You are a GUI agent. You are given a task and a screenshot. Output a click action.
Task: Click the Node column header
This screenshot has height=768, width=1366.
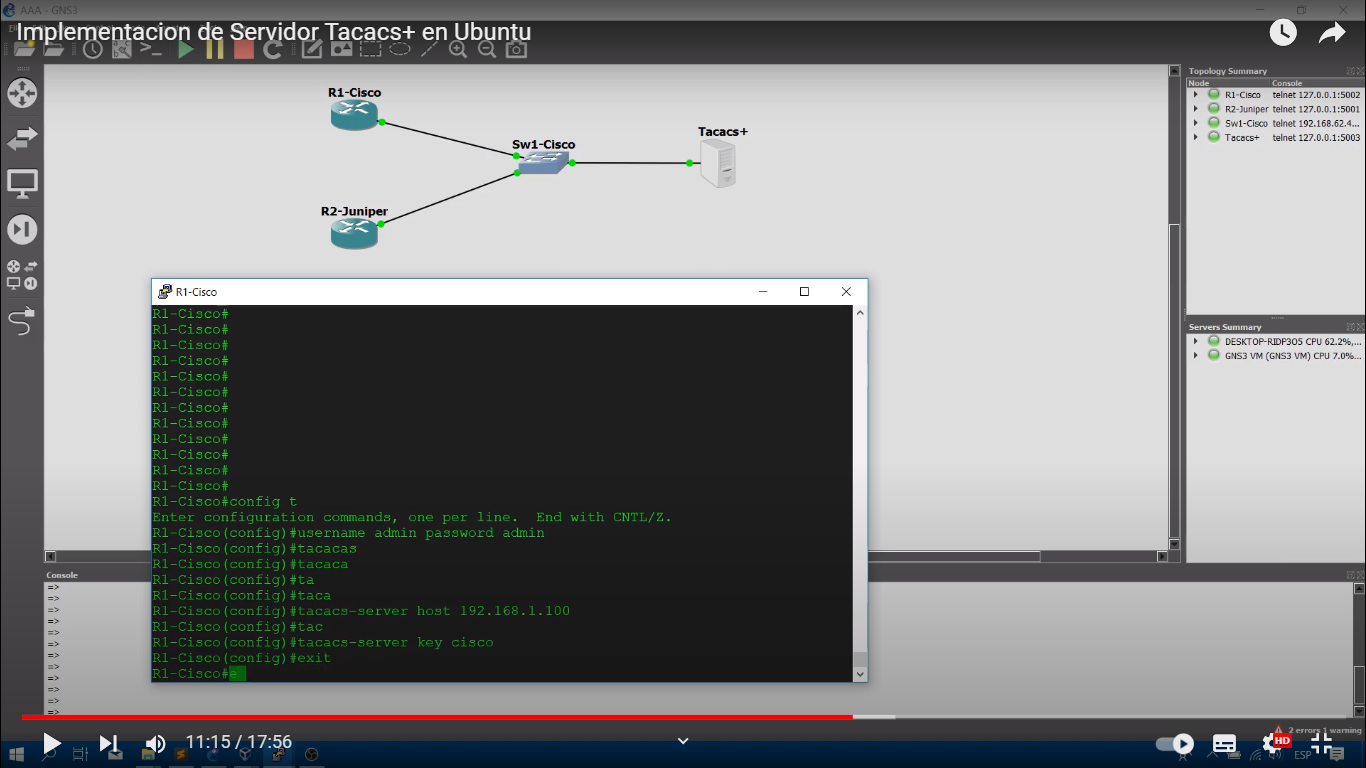pyautogui.click(x=1228, y=83)
